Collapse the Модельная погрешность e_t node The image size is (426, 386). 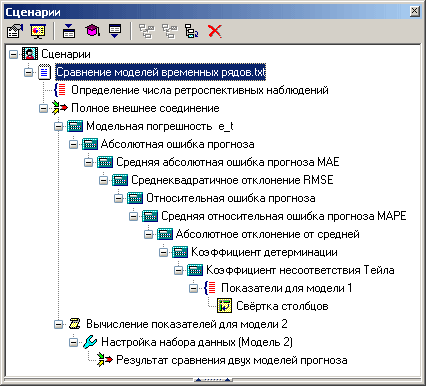59,126
